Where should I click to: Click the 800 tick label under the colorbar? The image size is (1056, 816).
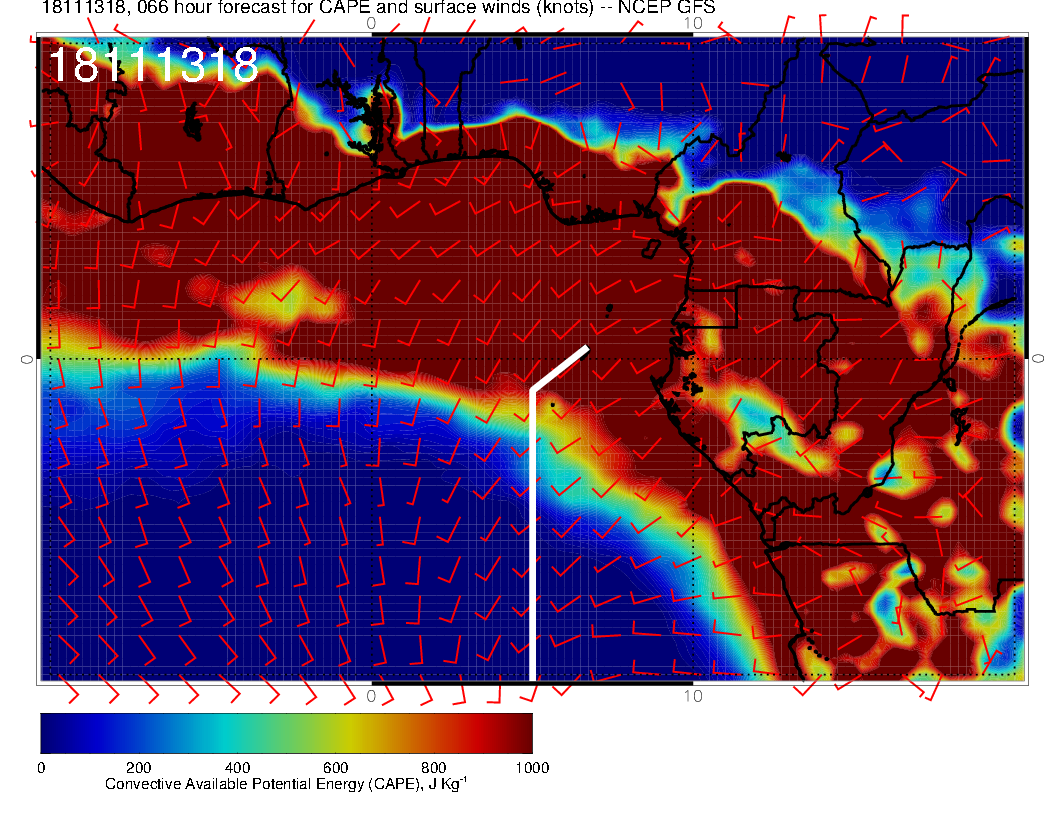(x=433, y=767)
